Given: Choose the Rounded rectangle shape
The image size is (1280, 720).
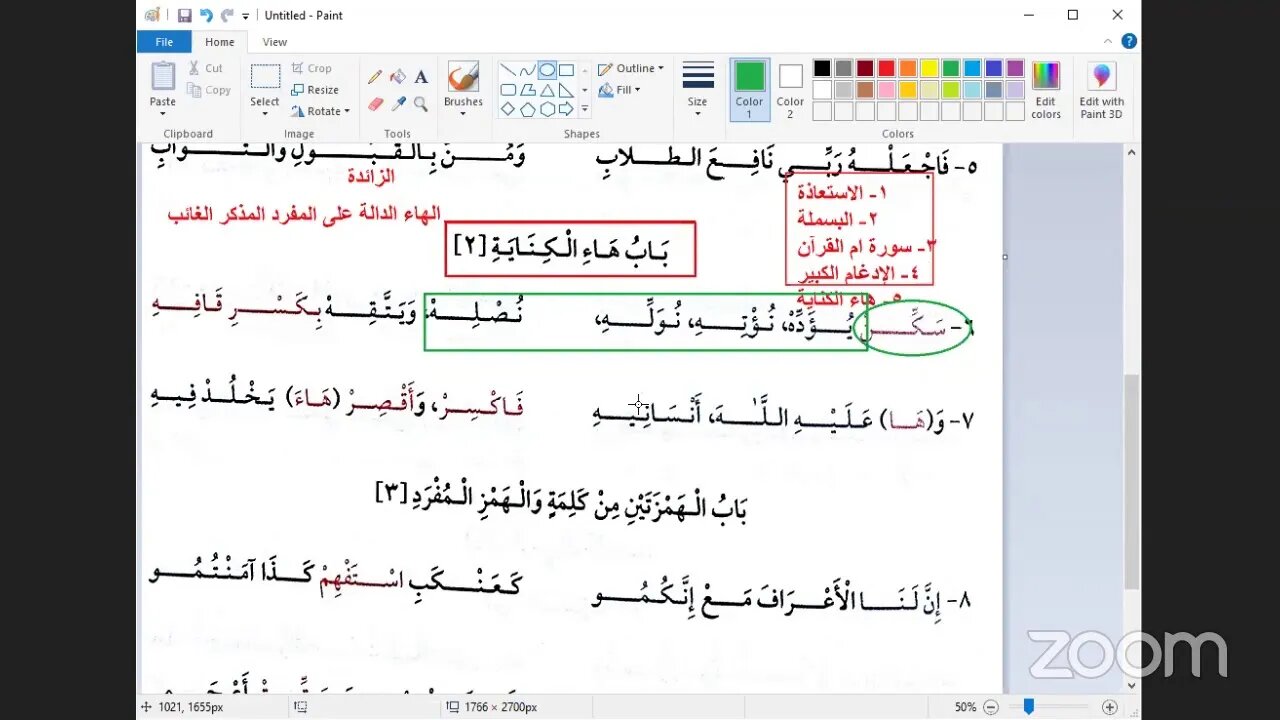Looking at the screenshot, I should pyautogui.click(x=508, y=90).
